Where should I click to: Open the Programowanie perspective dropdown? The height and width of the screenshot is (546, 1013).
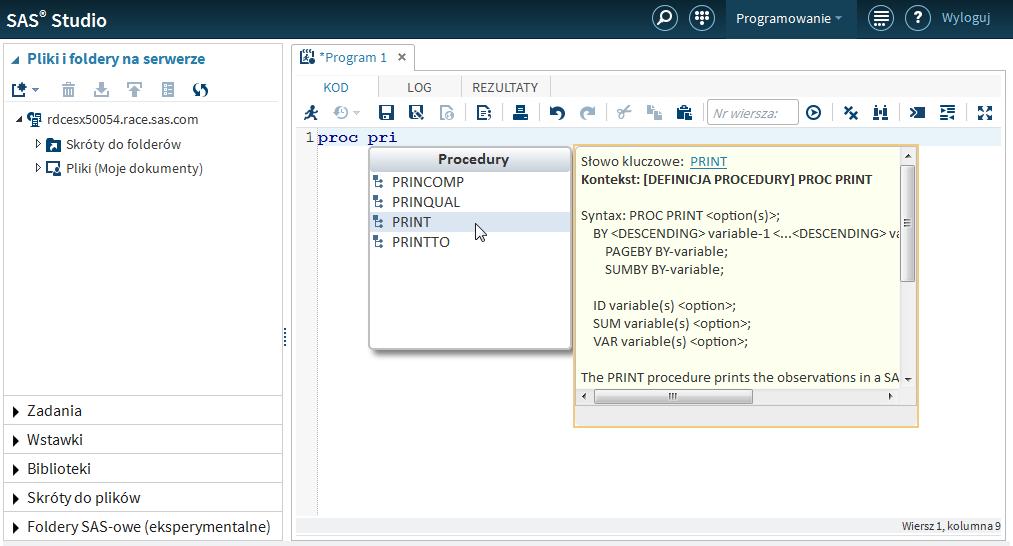[x=789, y=19]
